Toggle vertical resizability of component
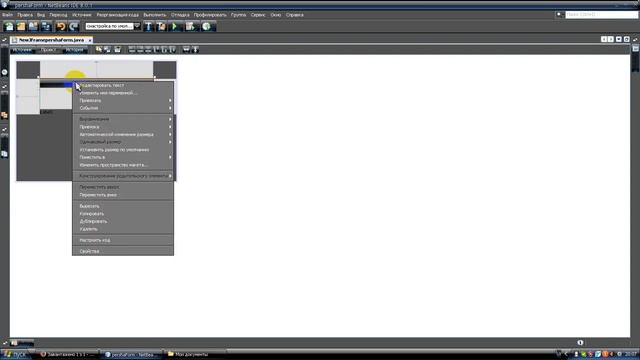 point(196,49)
